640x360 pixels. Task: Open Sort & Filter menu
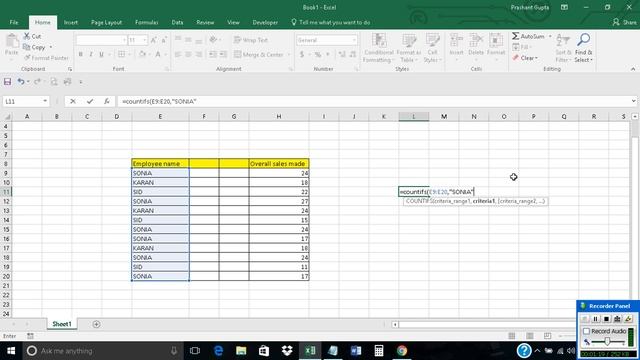pos(563,48)
